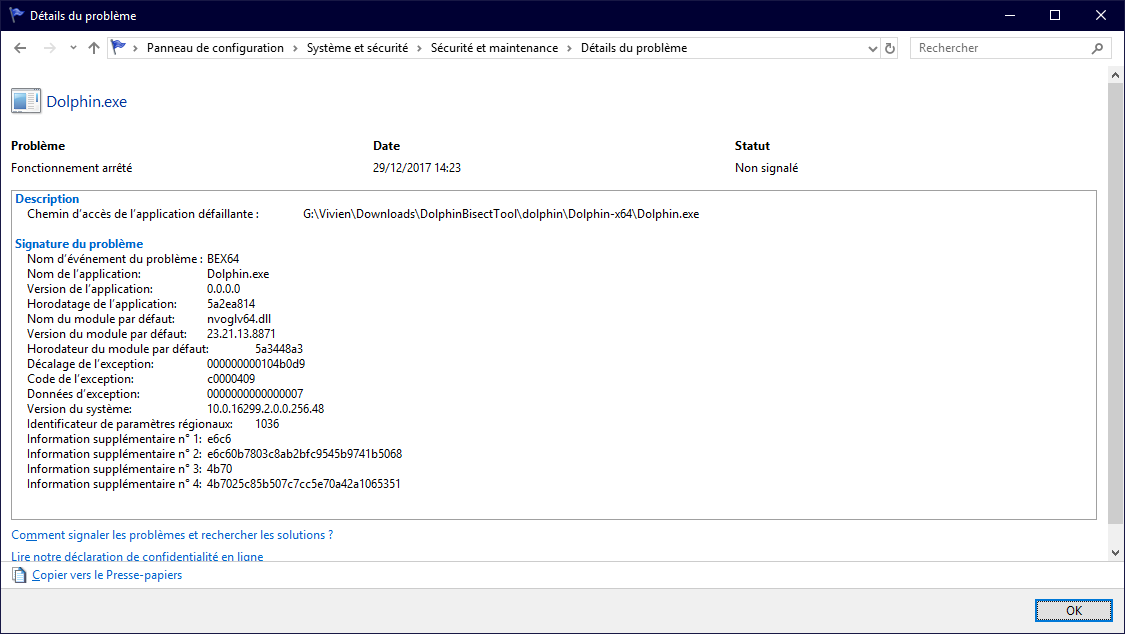Click the Description section heading
The image size is (1125, 634).
click(x=47, y=199)
